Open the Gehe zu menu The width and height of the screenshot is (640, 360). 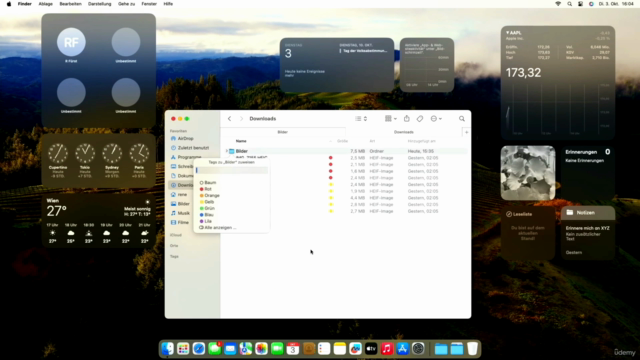coord(127,4)
